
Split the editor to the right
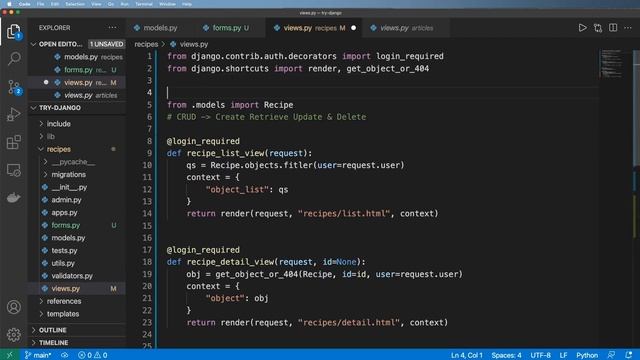coord(613,28)
